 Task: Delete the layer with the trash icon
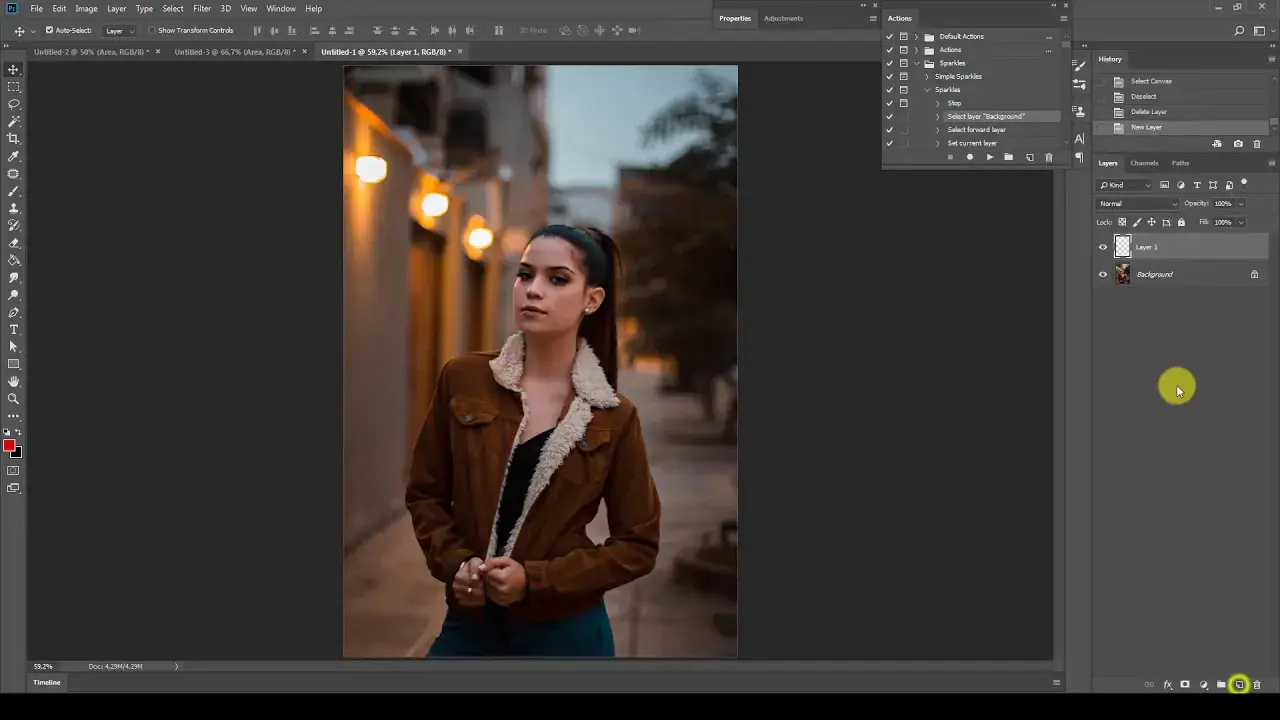point(1257,685)
